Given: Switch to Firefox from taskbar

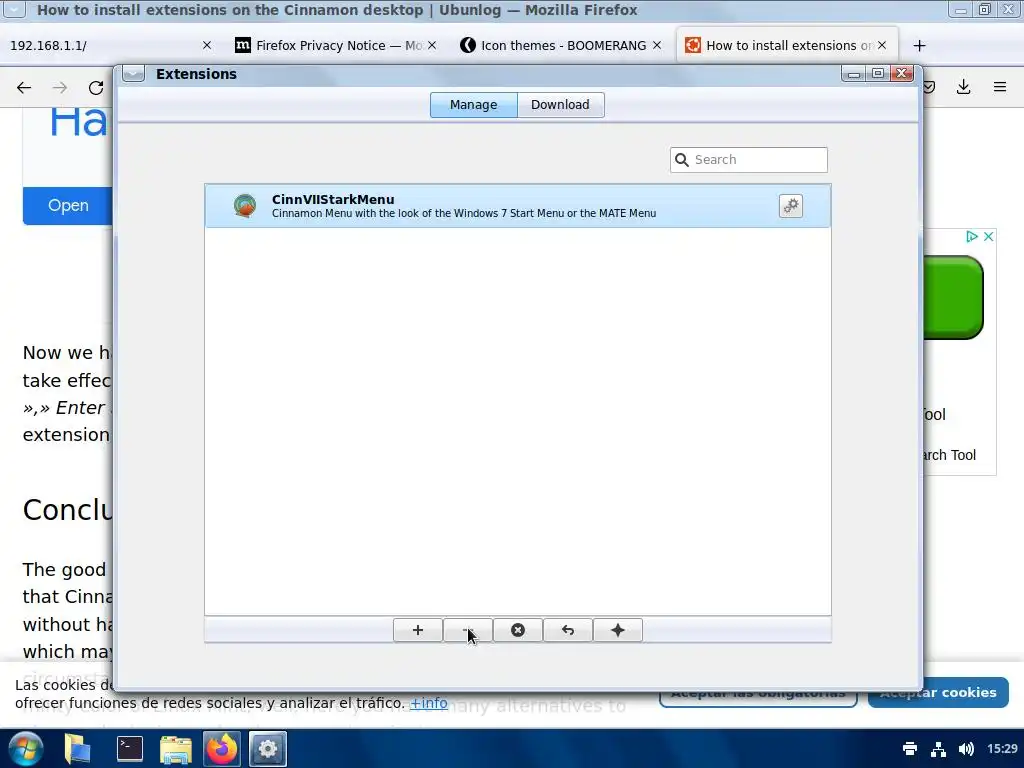Looking at the screenshot, I should point(221,748).
